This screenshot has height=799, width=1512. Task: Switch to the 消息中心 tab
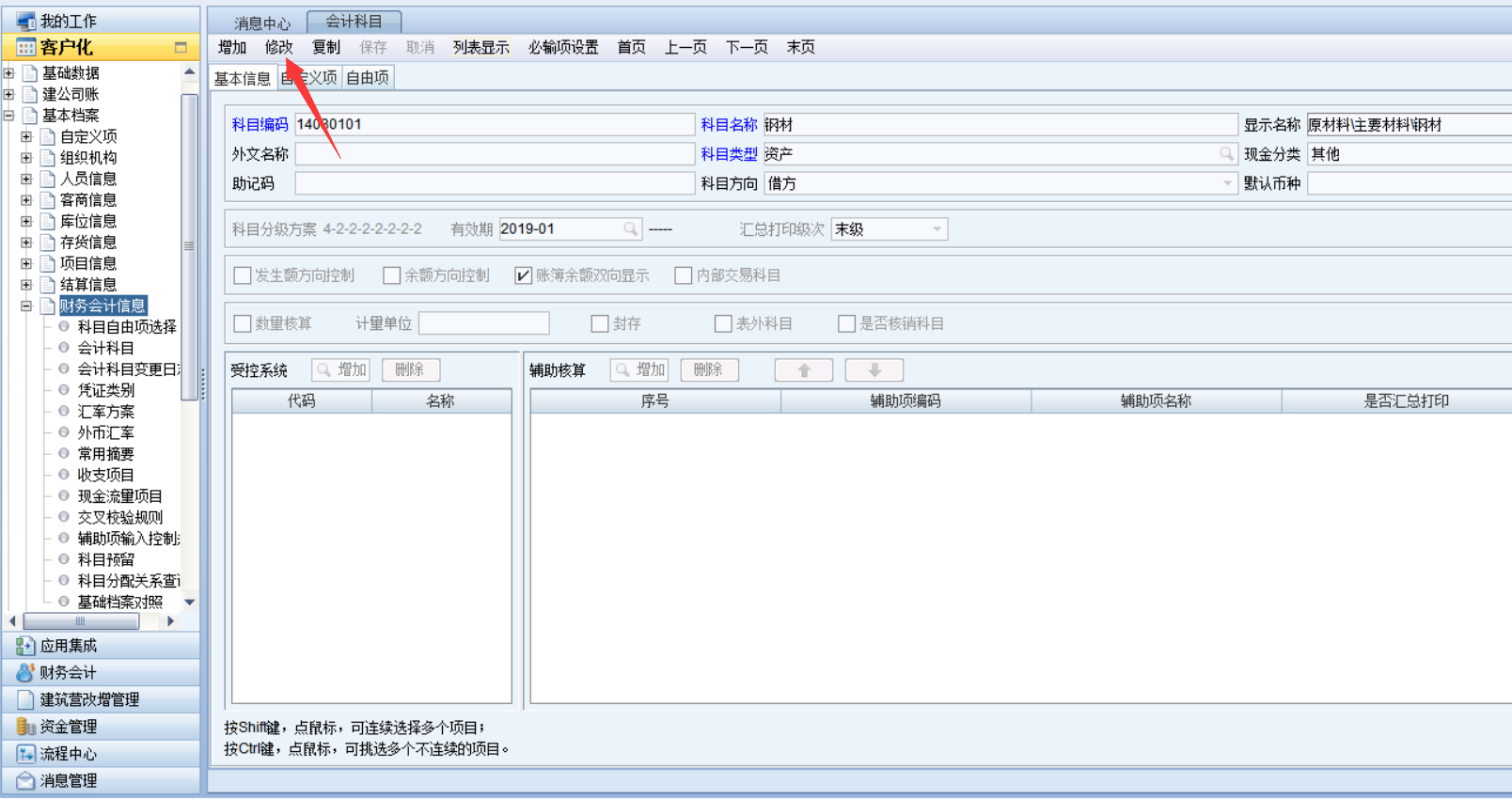click(x=261, y=23)
